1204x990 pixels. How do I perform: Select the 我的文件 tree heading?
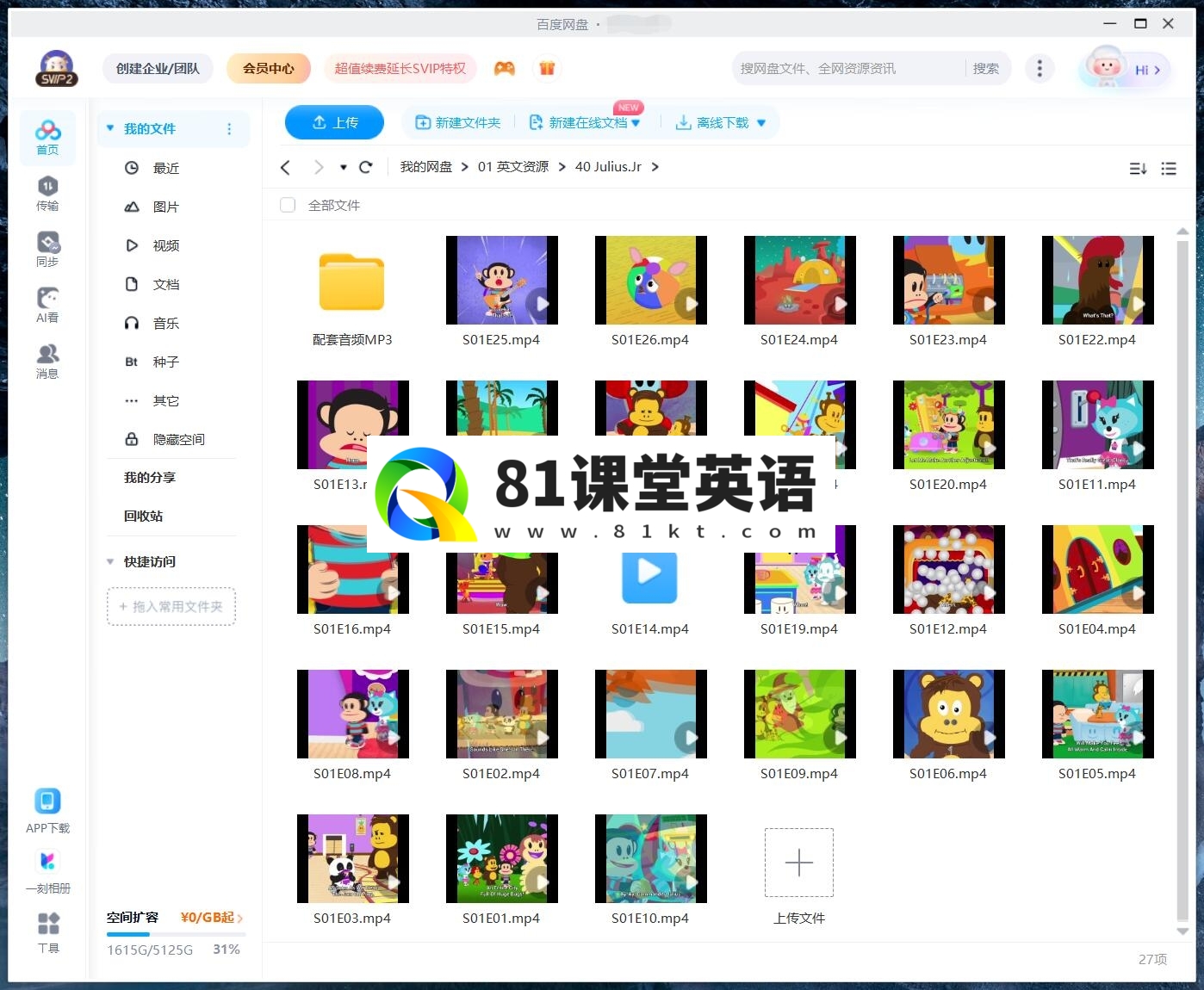[150, 128]
